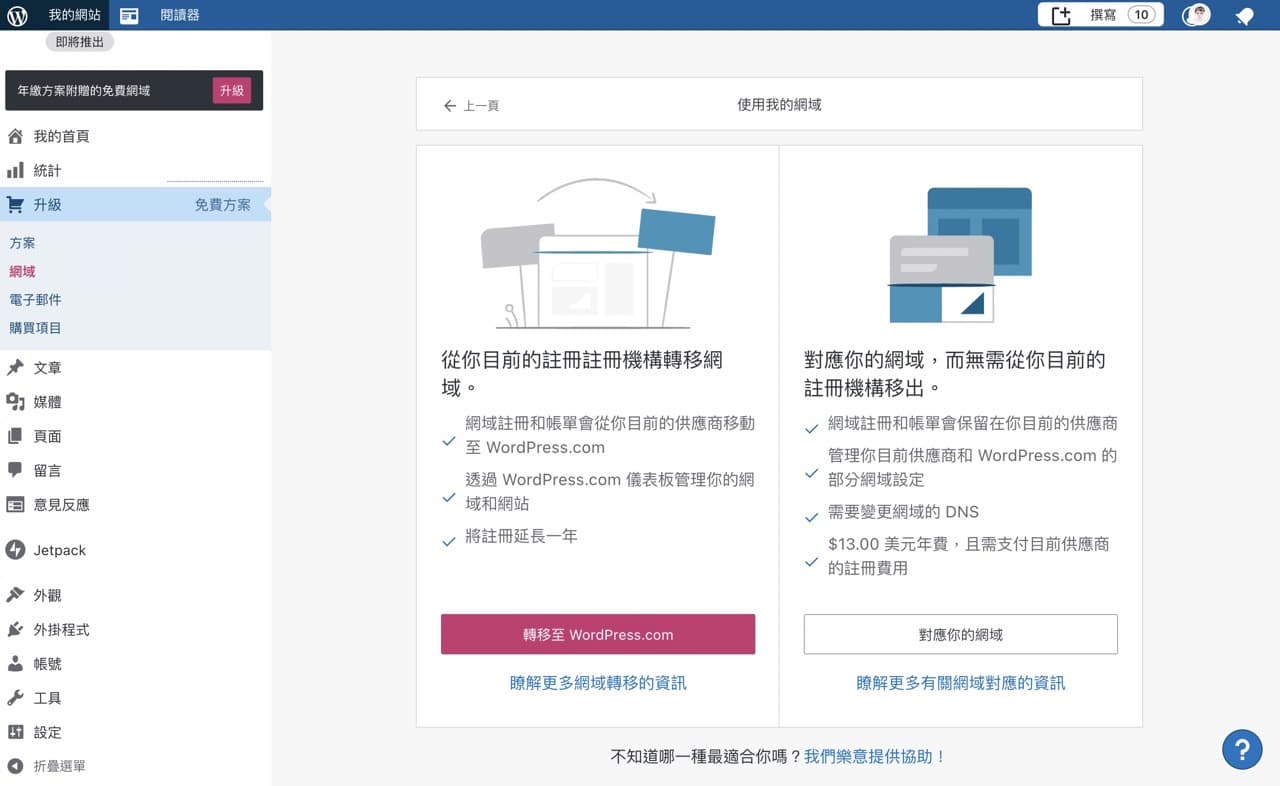Viewport: 1280px width, 786px height.
Task: Click 將註冊延長一年 list item
Action: tap(521, 536)
